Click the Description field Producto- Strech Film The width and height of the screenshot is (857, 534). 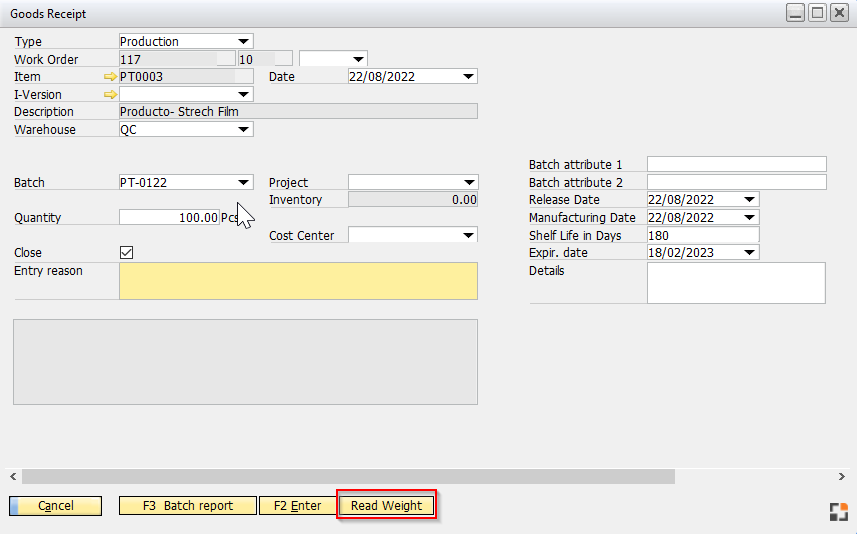pos(298,112)
